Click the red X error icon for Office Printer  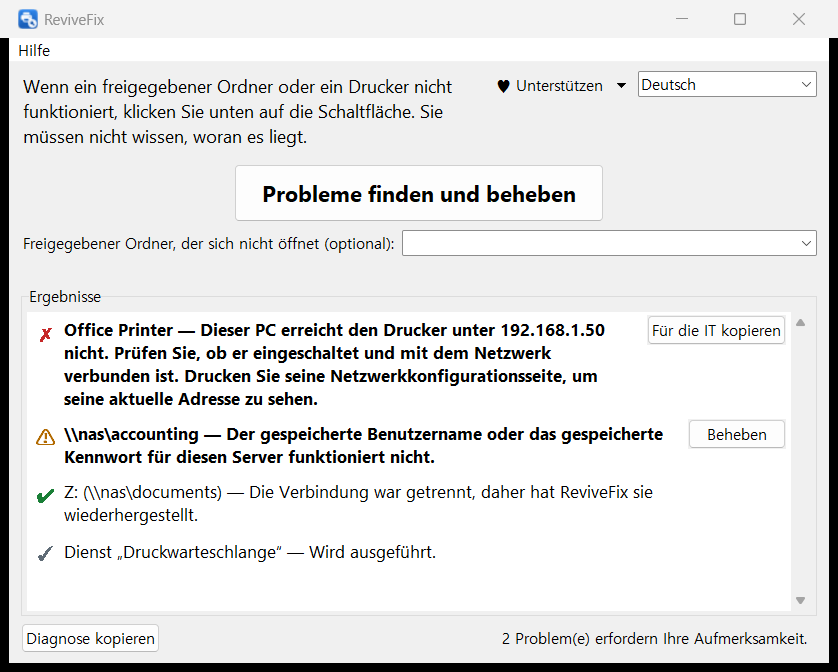tap(45, 335)
